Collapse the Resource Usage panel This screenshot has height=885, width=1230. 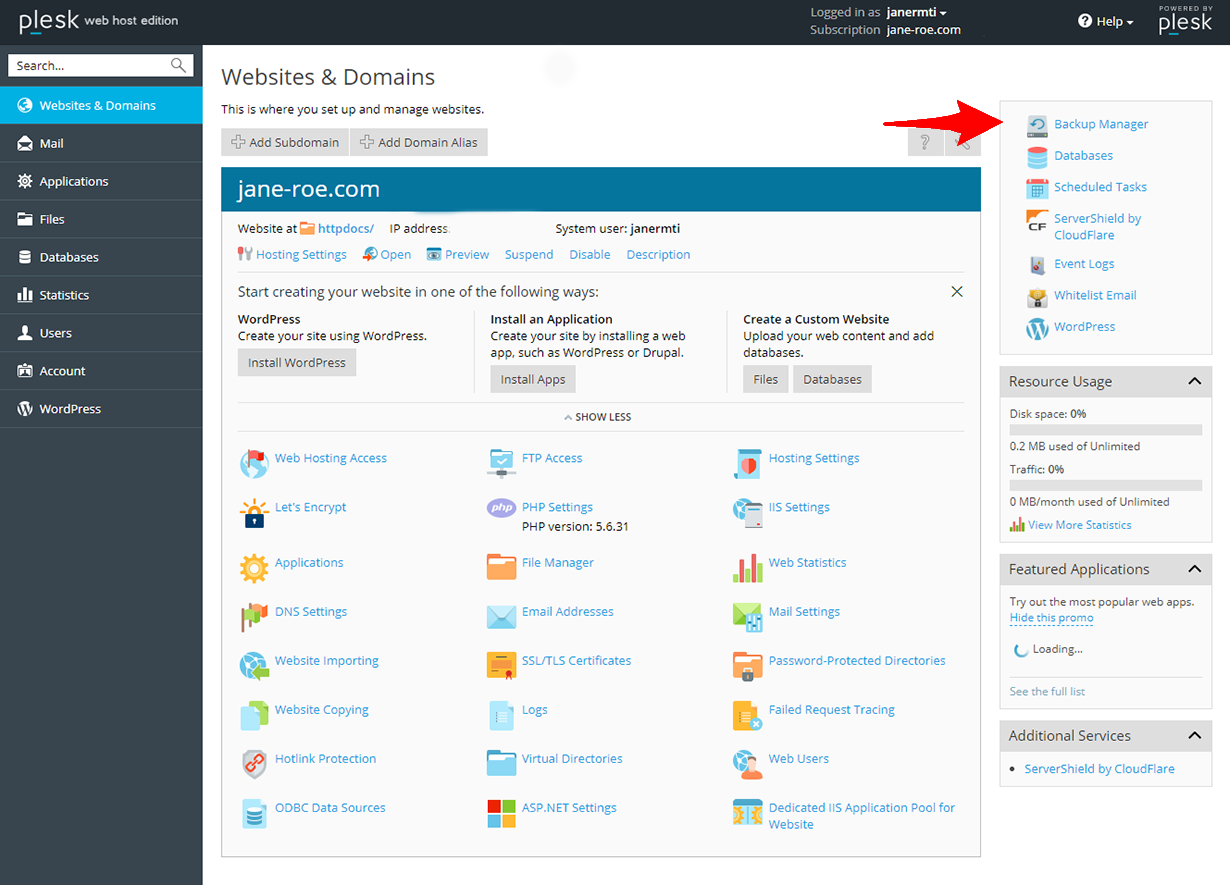pyautogui.click(x=1194, y=382)
